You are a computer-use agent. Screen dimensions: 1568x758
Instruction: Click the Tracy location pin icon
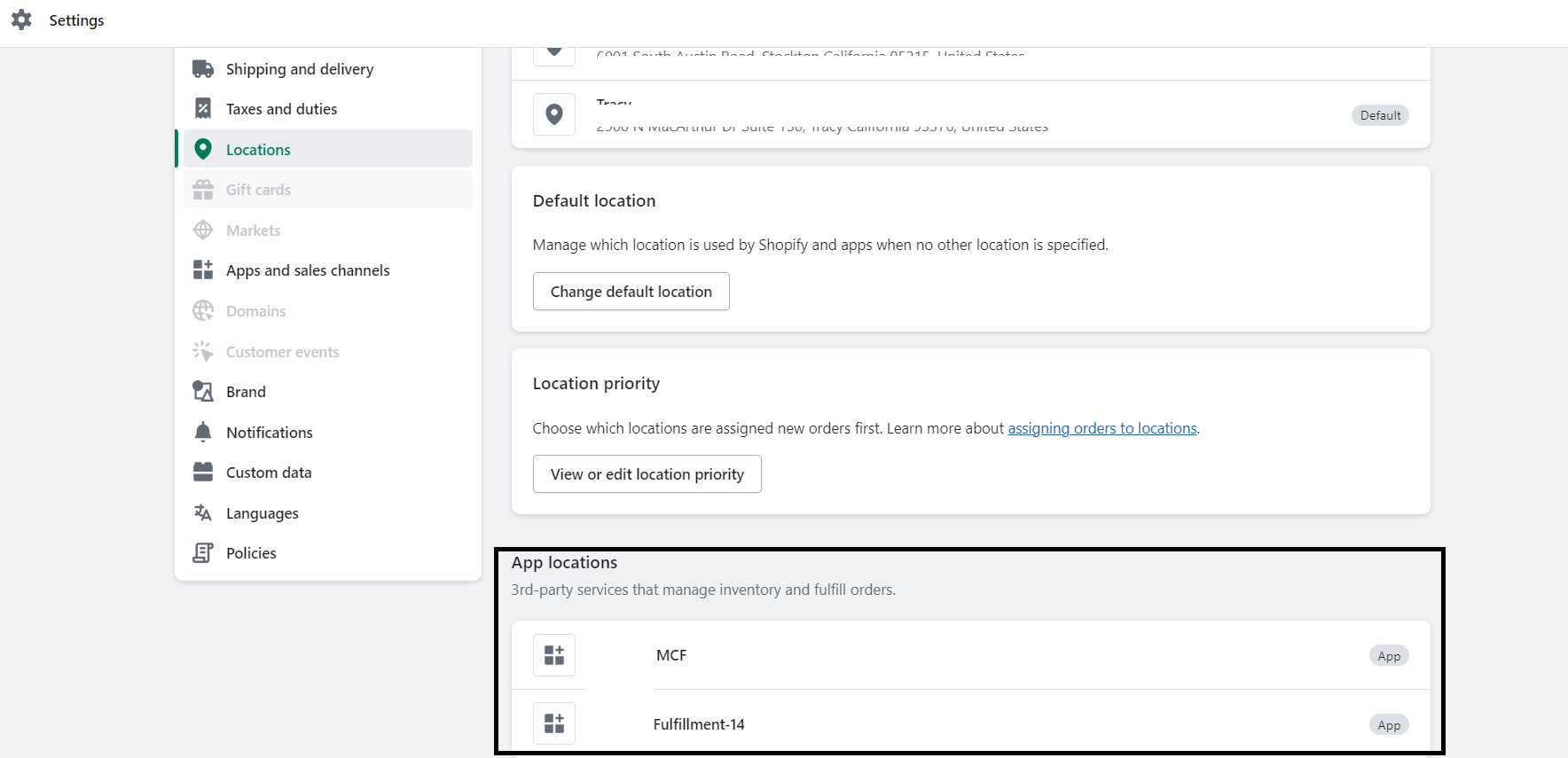554,114
